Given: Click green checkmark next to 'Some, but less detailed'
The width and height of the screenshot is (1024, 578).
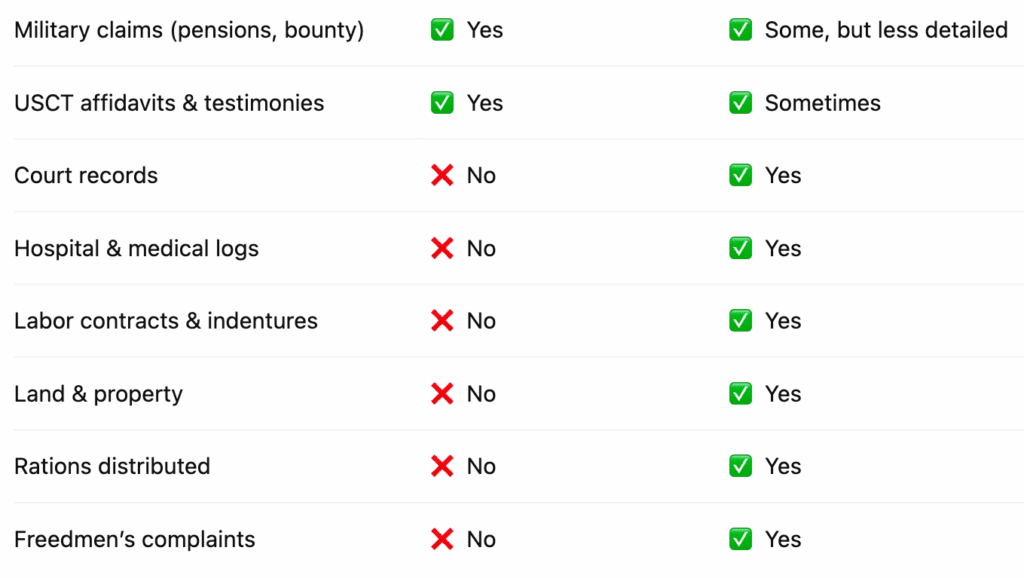Looking at the screenshot, I should [740, 30].
